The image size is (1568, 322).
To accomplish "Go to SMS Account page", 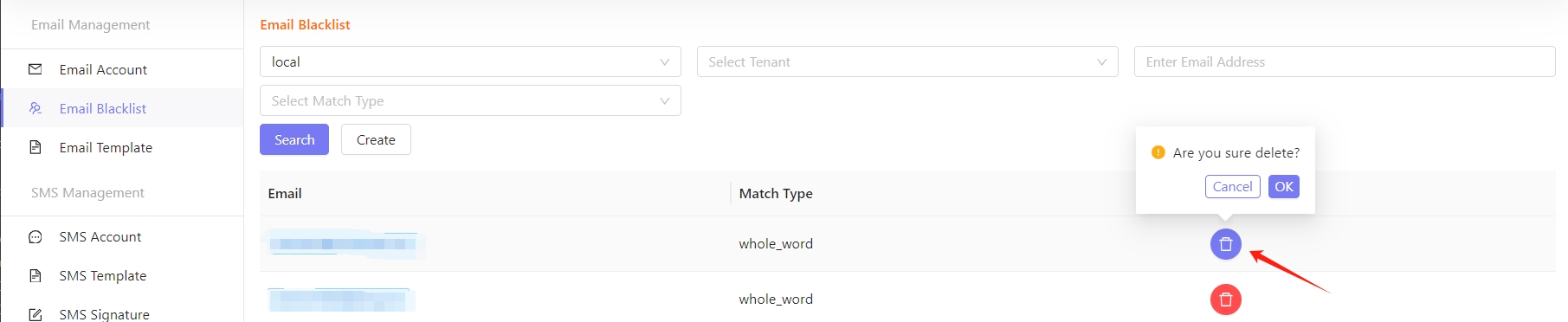I will (122, 236).
